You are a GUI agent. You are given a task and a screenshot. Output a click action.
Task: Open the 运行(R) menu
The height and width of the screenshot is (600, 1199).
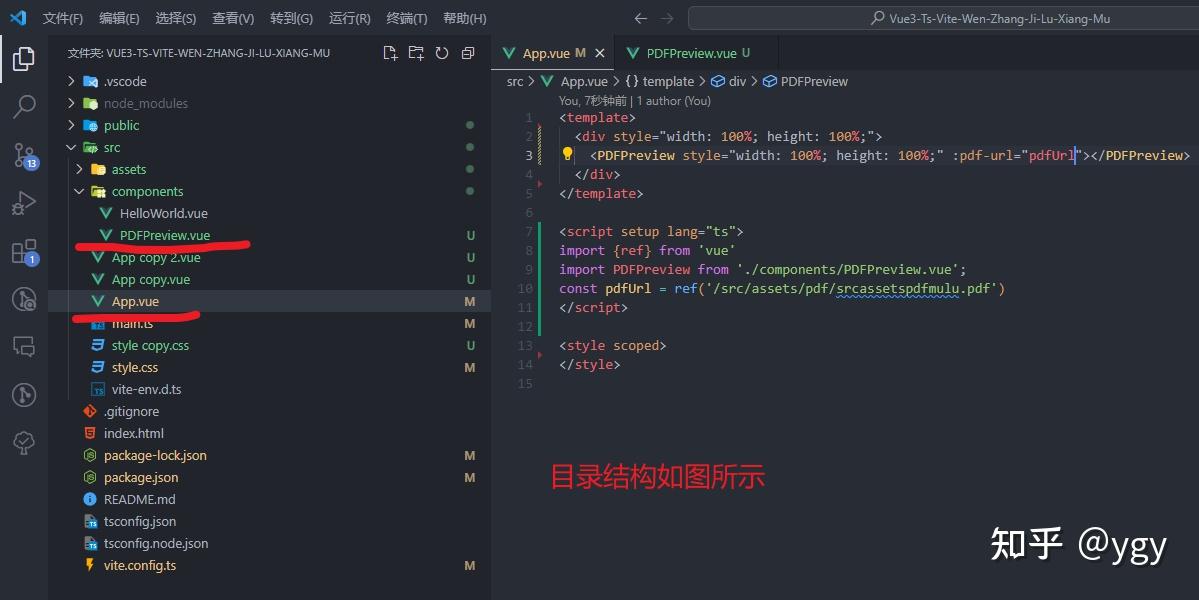pyautogui.click(x=349, y=18)
